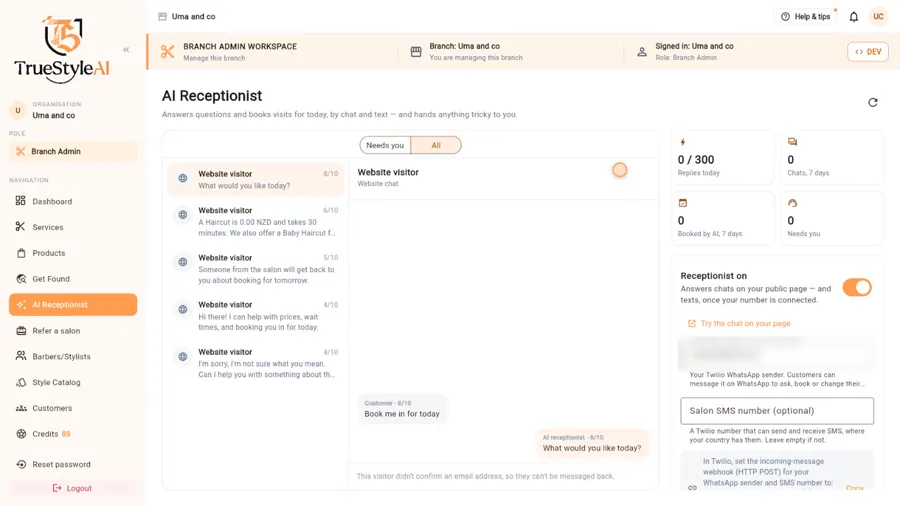Screen dimensions: 900x506
Task: Click the Reset password icon
Action: point(21,464)
